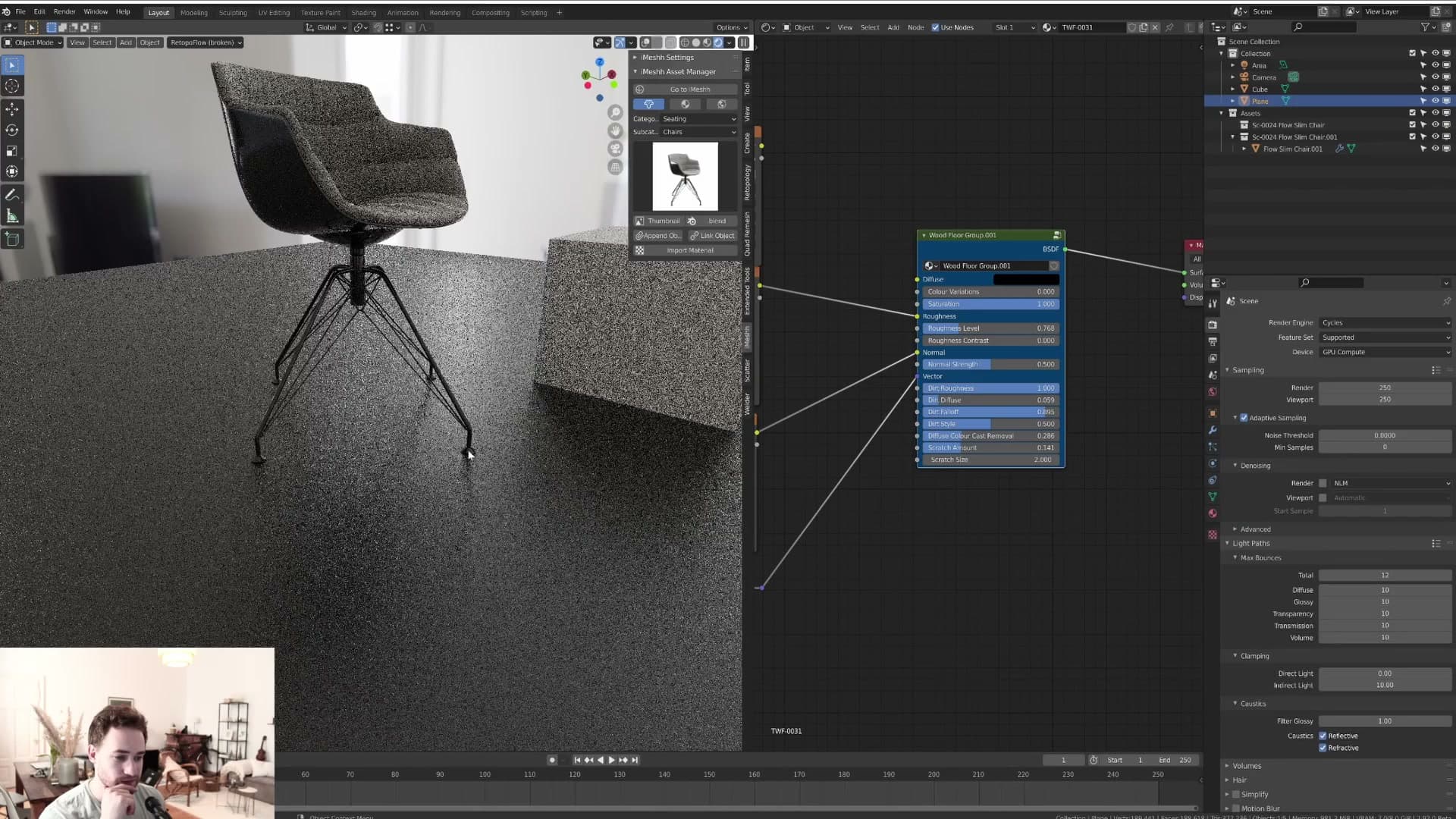1456x819 pixels.
Task: Choose the Annotate pencil tool
Action: (x=12, y=196)
